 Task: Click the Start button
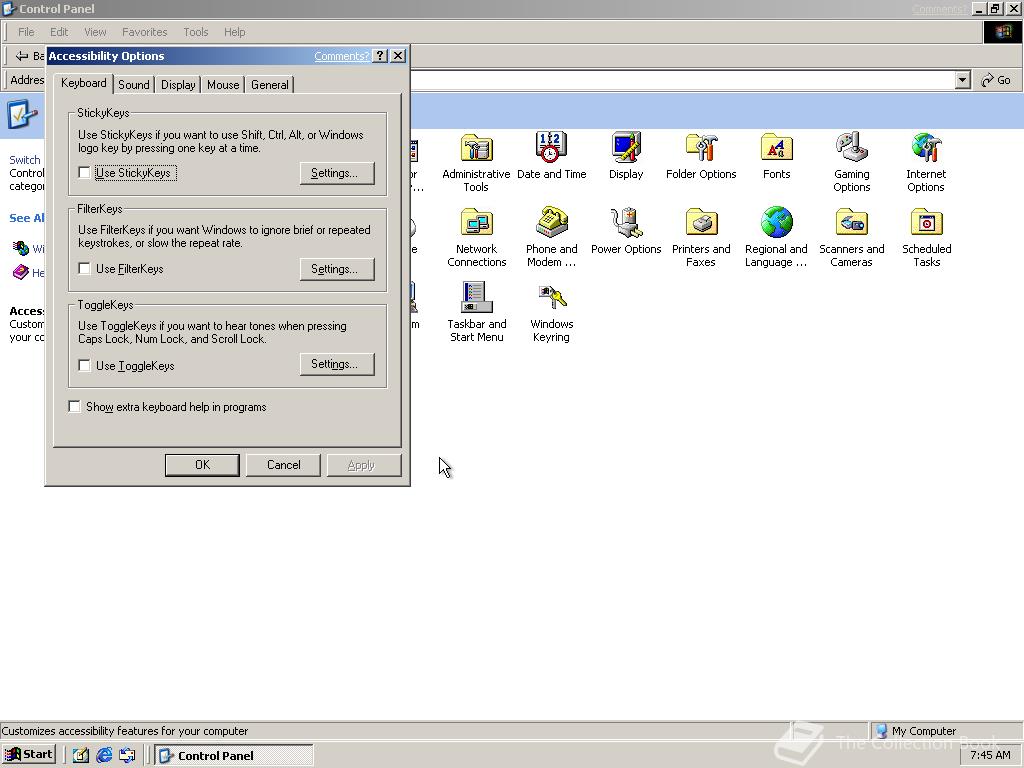click(29, 754)
